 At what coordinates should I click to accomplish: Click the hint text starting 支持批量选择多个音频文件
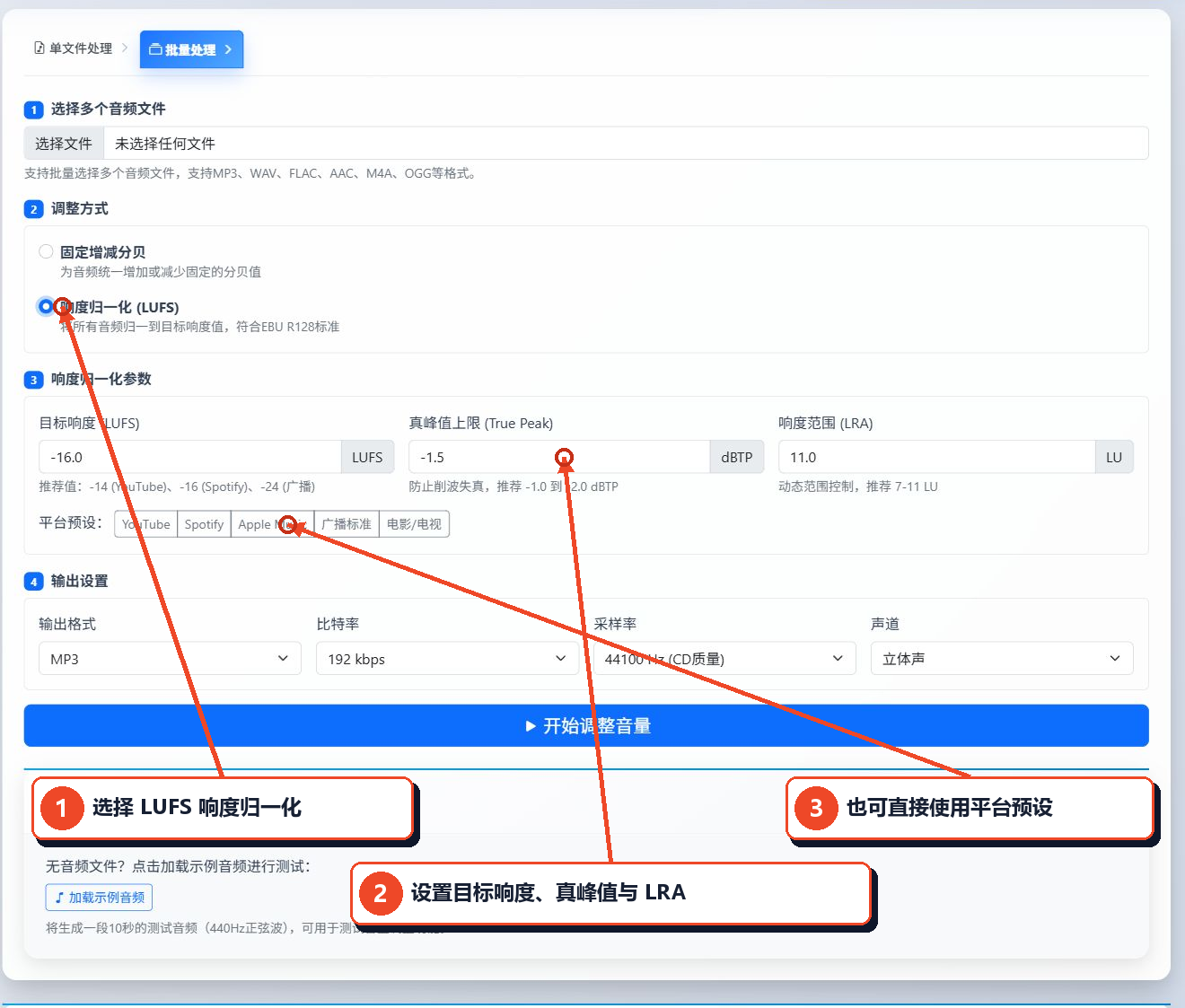[x=252, y=173]
